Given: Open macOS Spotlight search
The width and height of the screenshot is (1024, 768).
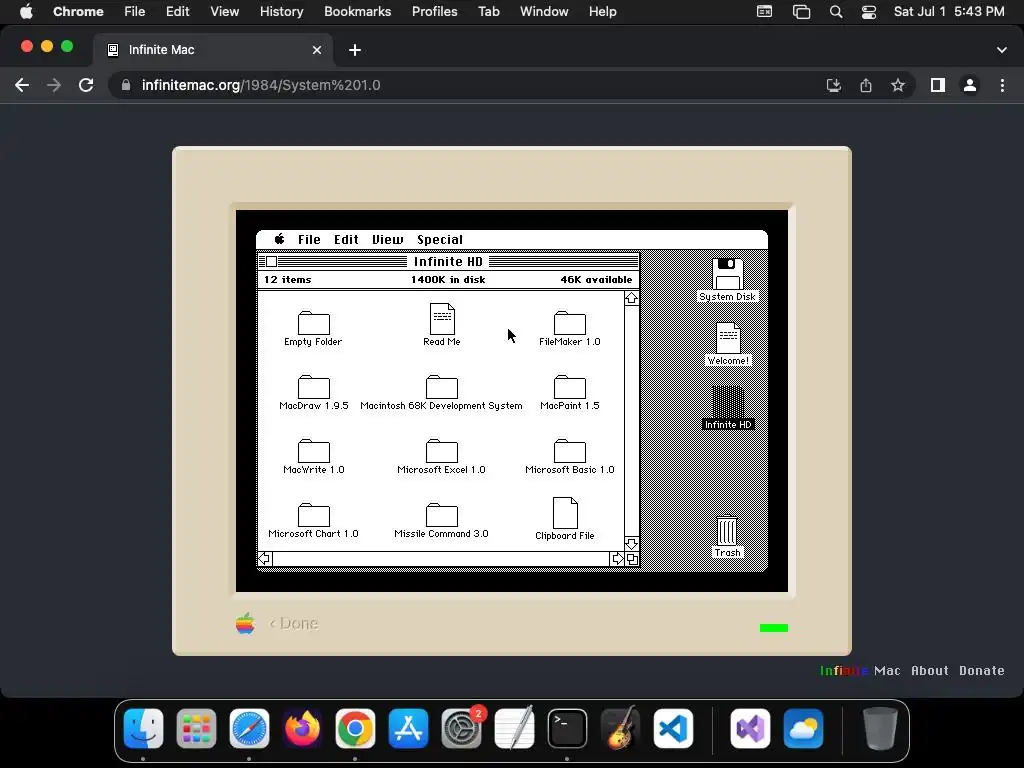Looking at the screenshot, I should coord(835,12).
